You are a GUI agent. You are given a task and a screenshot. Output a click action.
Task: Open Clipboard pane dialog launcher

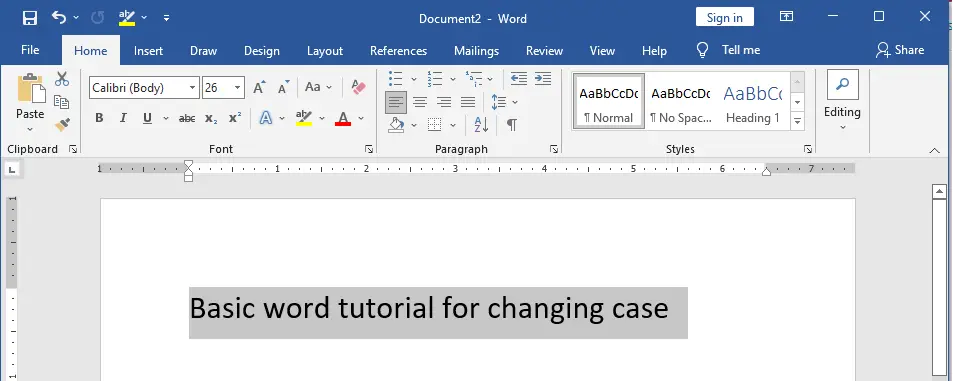pyautogui.click(x=73, y=149)
